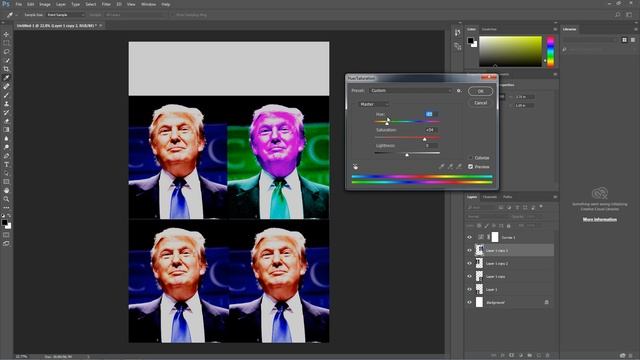Select the Healing Brush tool
The width and height of the screenshot is (640, 360).
click(x=6, y=87)
